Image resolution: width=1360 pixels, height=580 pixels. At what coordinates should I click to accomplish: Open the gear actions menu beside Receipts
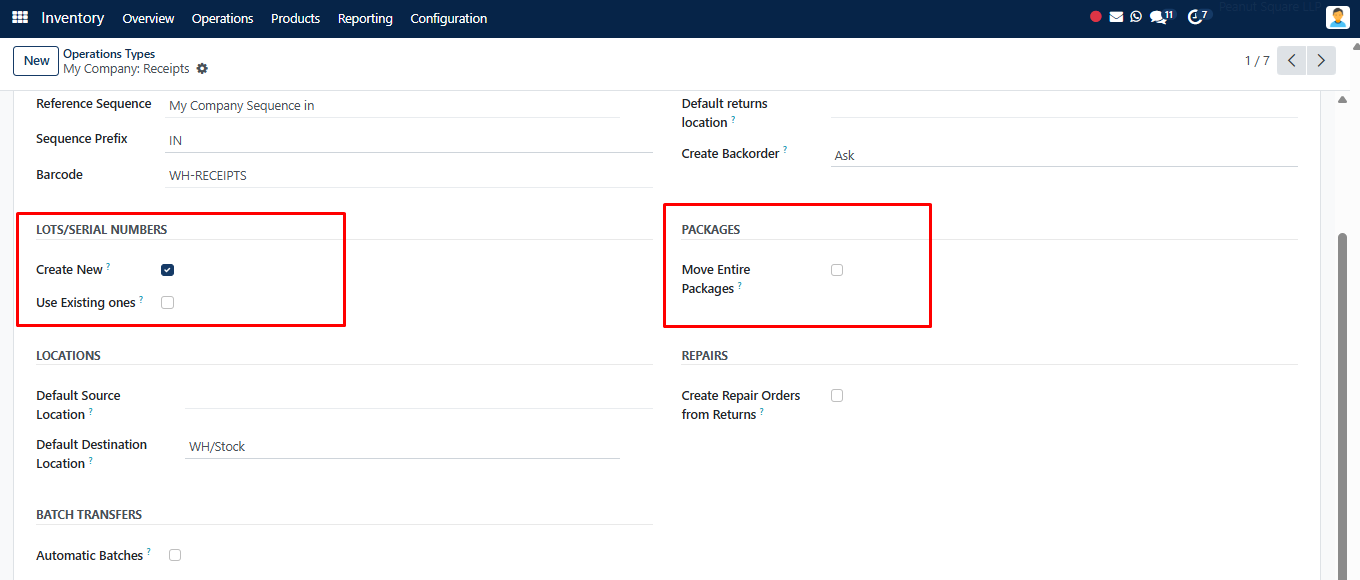202,69
